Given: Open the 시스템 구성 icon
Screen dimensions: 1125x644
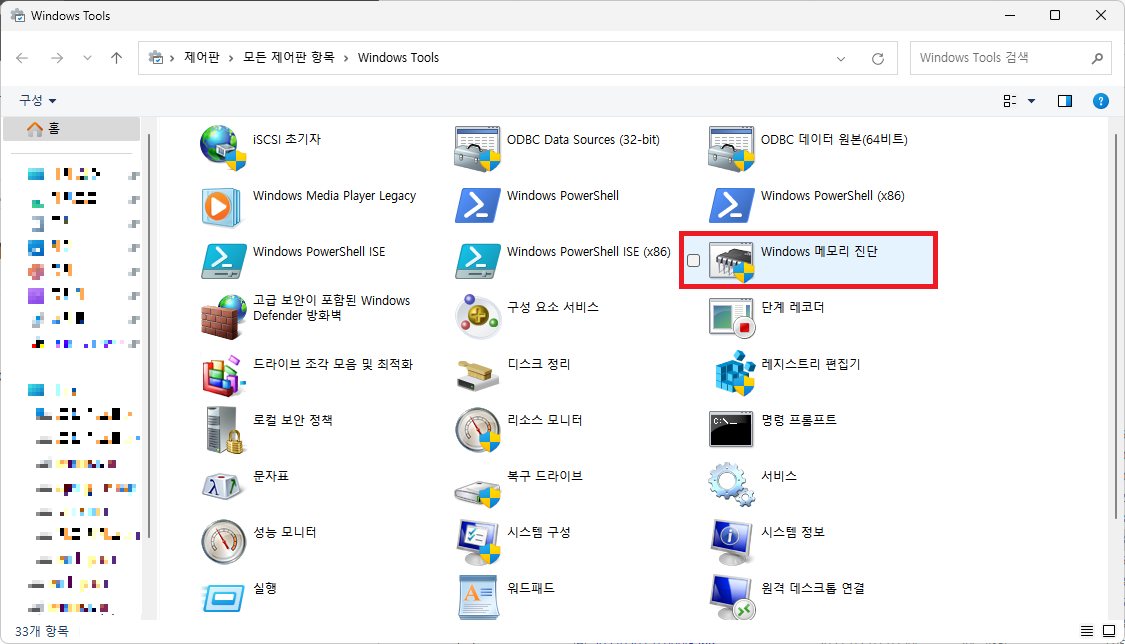Looking at the screenshot, I should coord(477,543).
